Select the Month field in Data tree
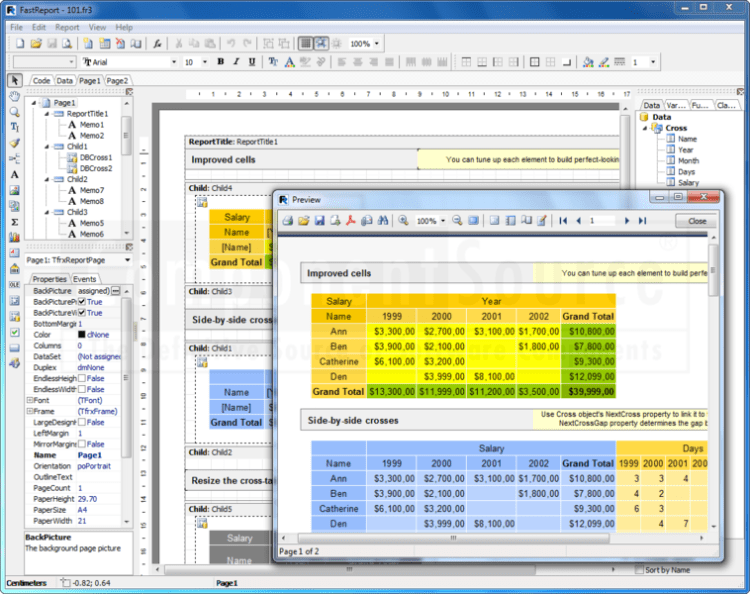Viewport: 750px width, 594px height. pos(688,161)
